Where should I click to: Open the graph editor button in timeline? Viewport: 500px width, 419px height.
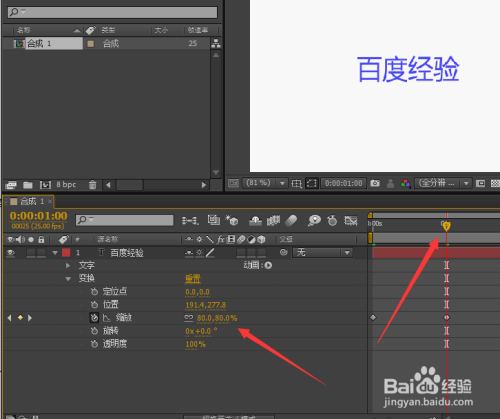pyautogui.click(x=351, y=220)
